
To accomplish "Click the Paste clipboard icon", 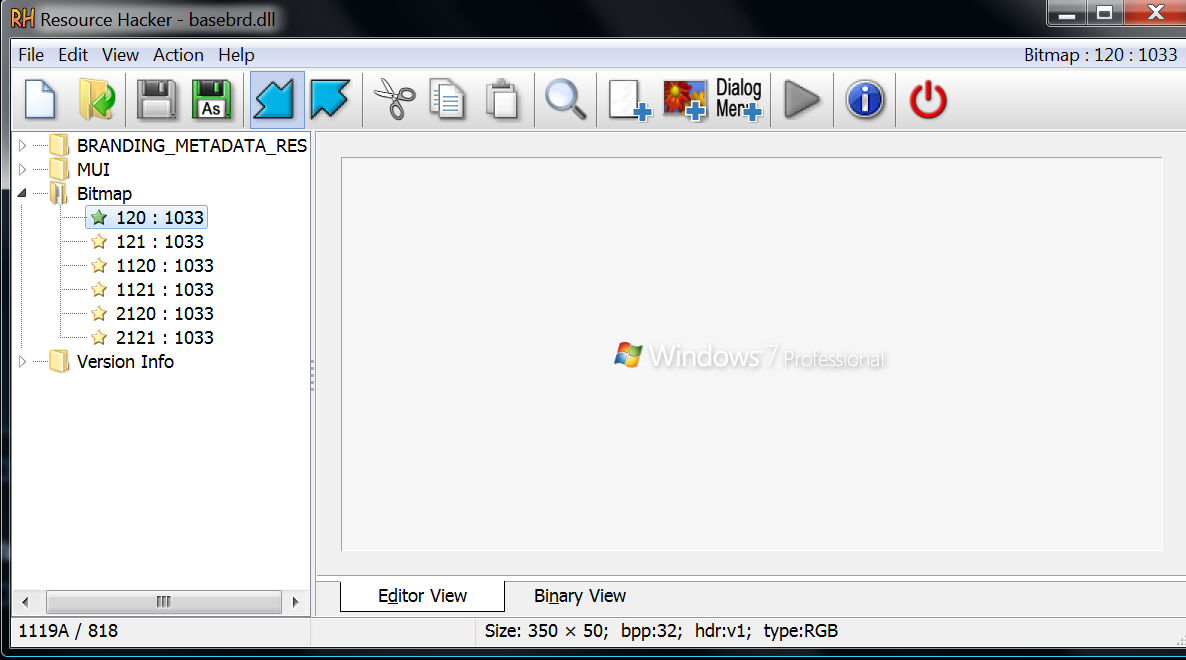I will coord(502,100).
